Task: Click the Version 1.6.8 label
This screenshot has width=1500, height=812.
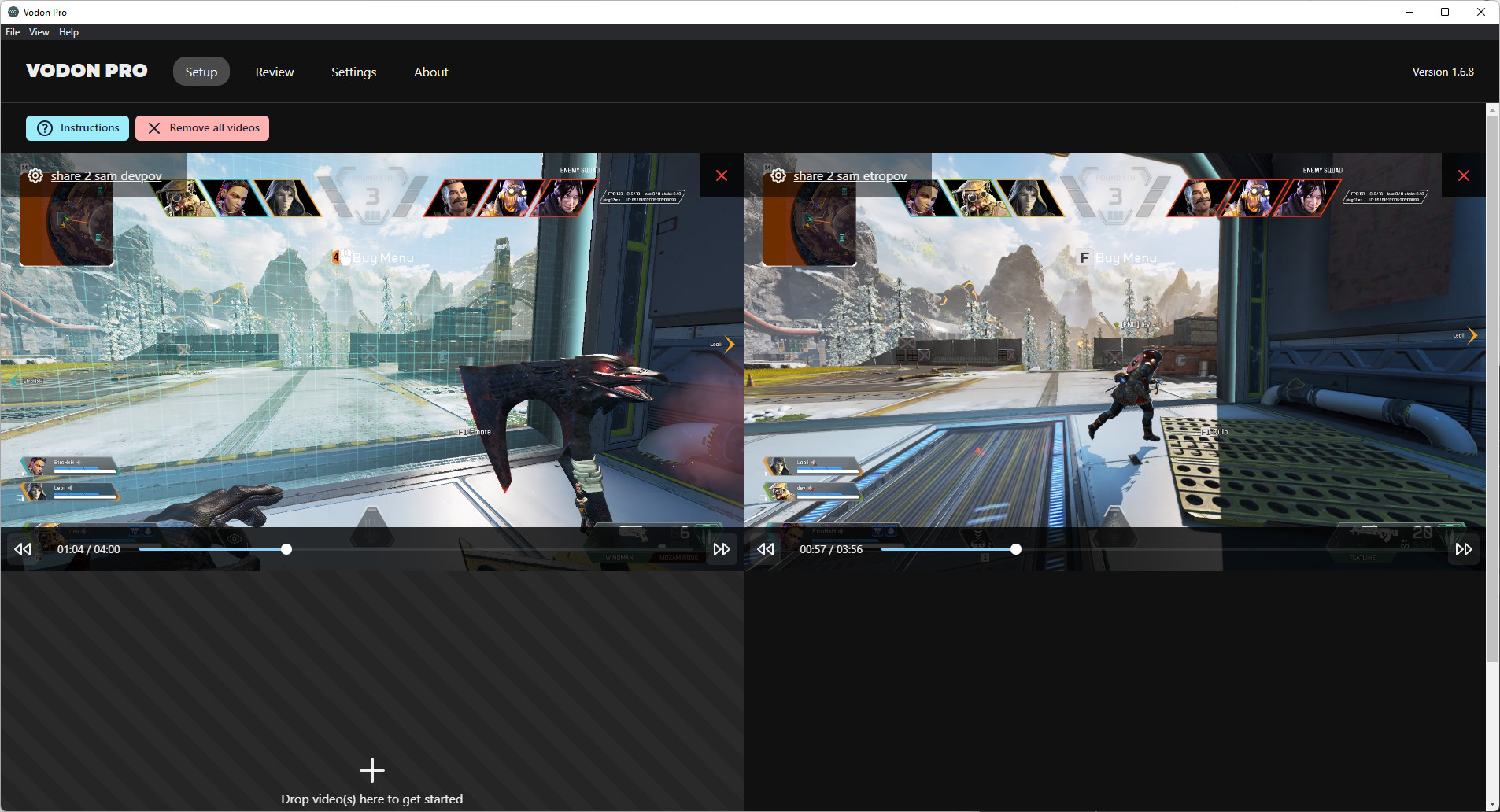Action: pyautogui.click(x=1443, y=72)
